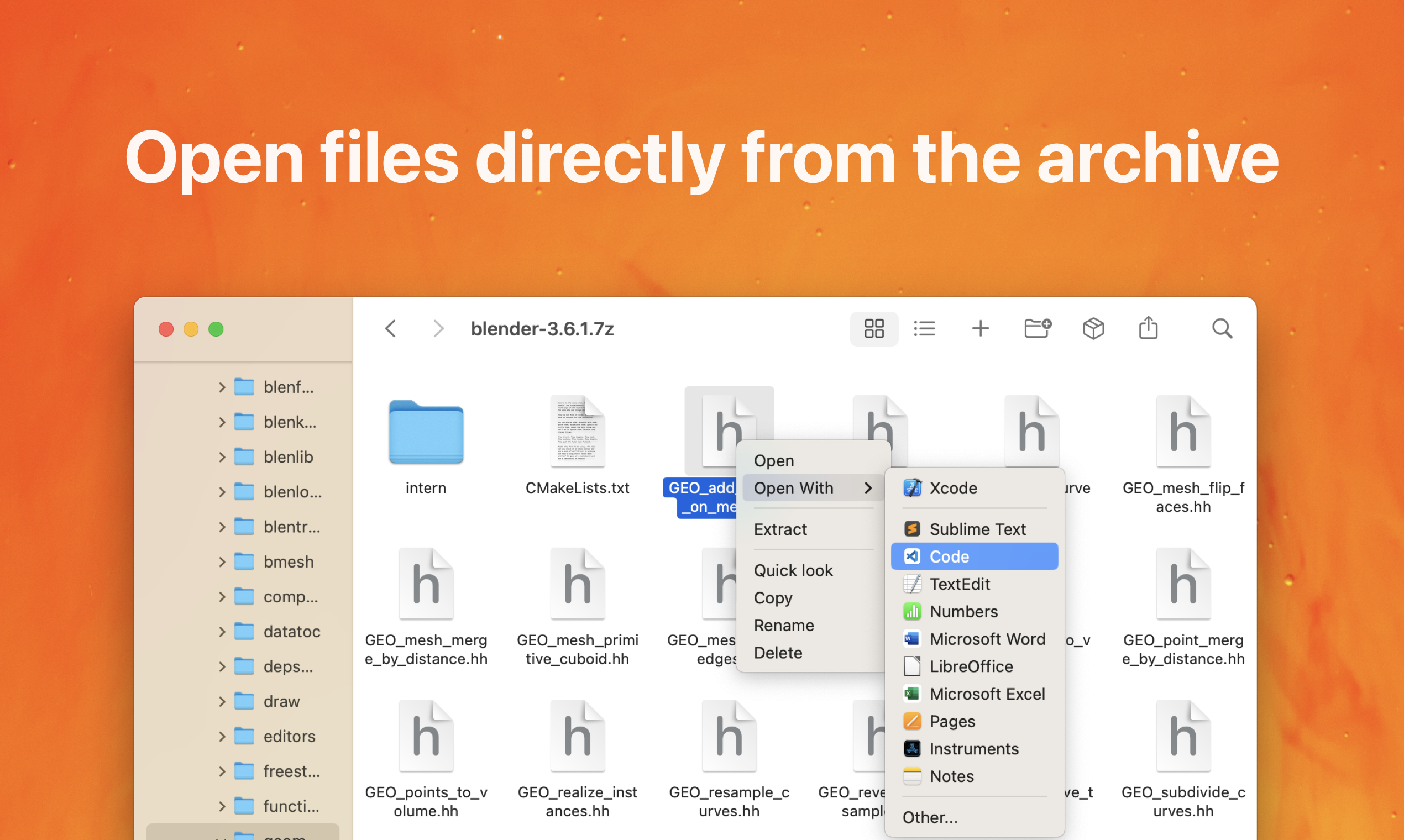This screenshot has height=840, width=1404.
Task: Click the plus add files icon
Action: [x=980, y=328]
